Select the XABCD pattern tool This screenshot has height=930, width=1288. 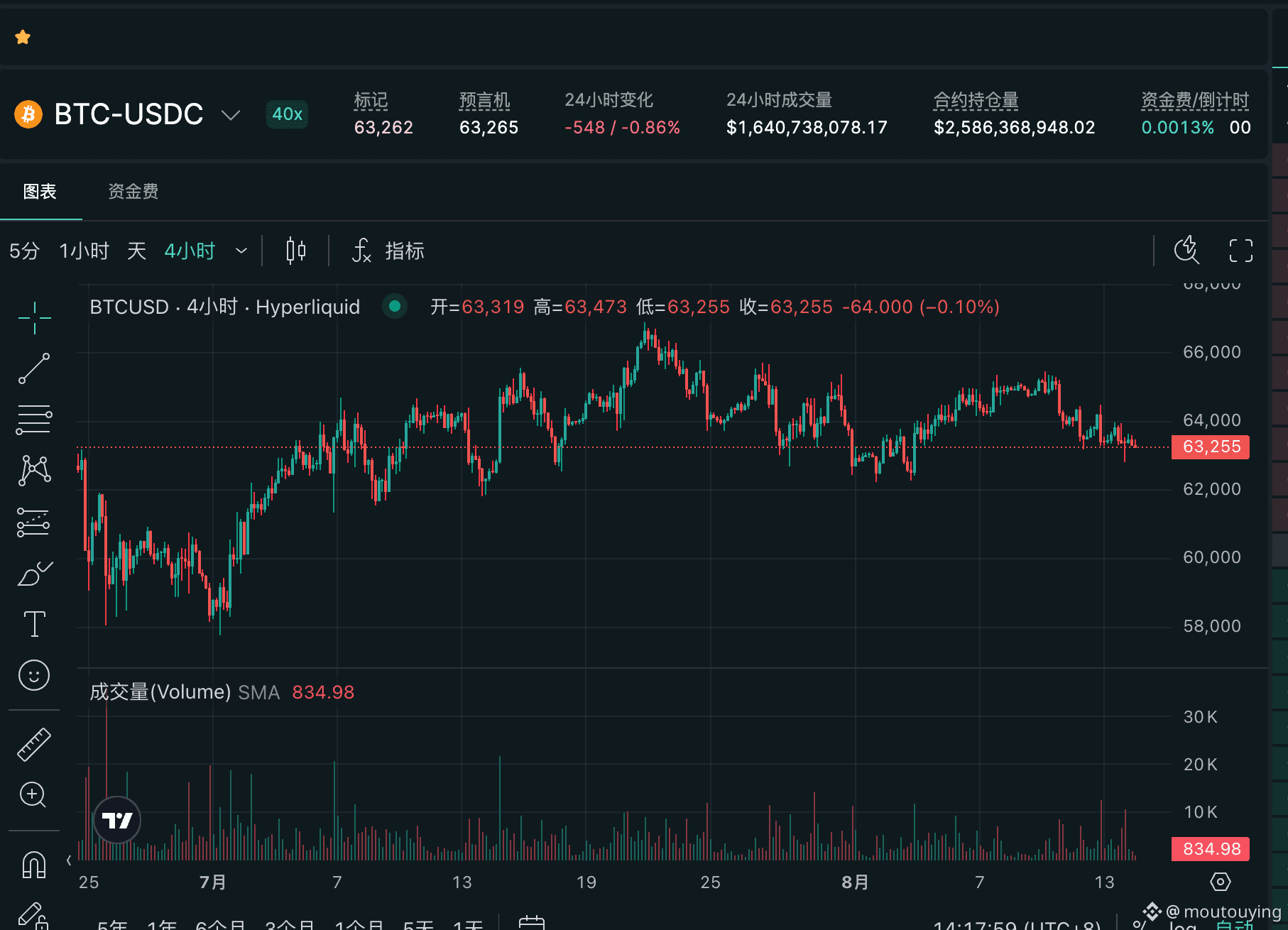34,471
